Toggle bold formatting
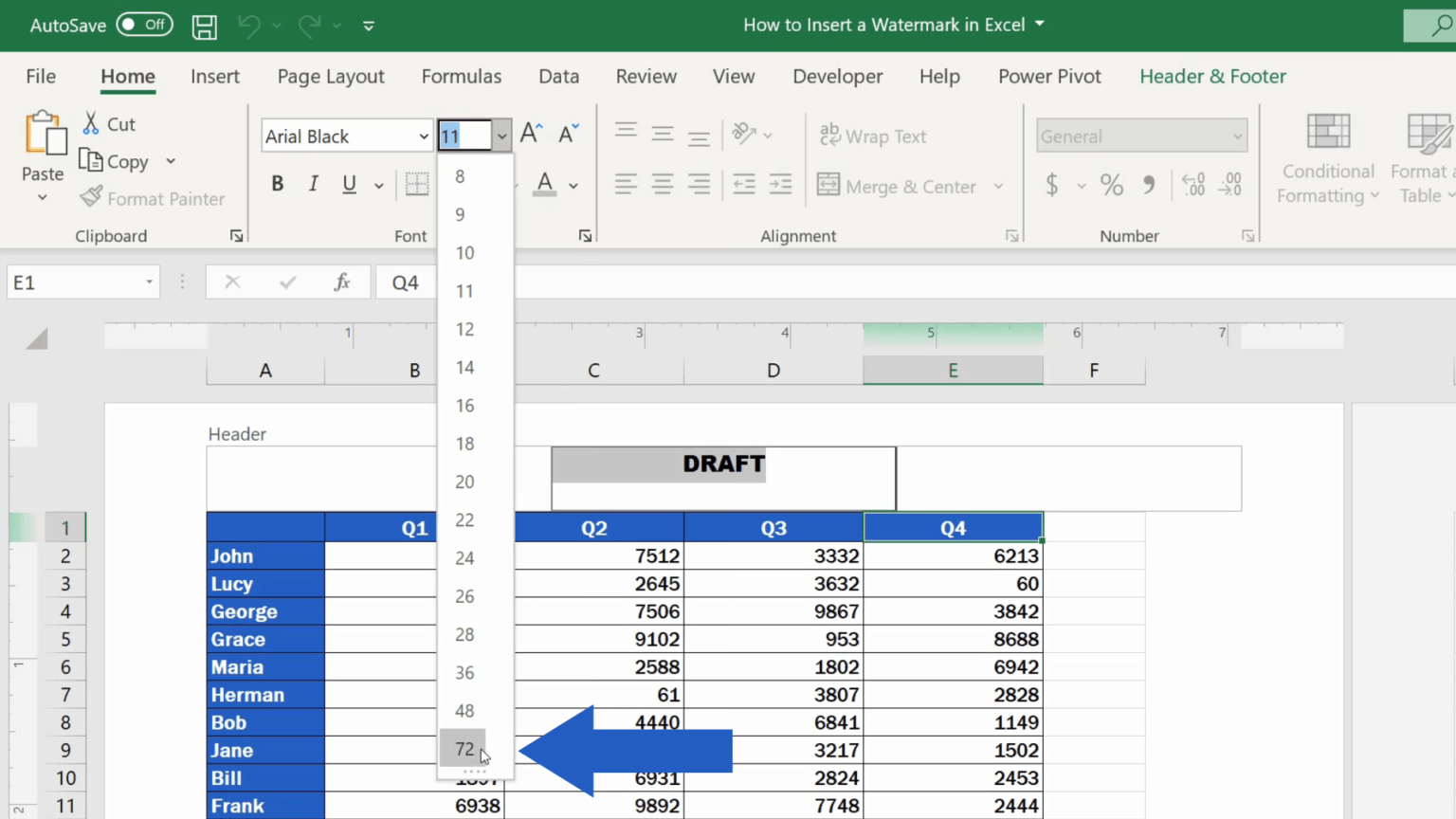The width and height of the screenshot is (1456, 819). click(x=277, y=184)
